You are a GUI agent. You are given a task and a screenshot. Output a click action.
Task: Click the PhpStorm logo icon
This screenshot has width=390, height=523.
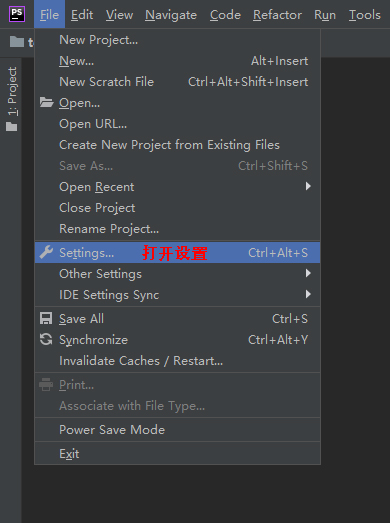17,14
